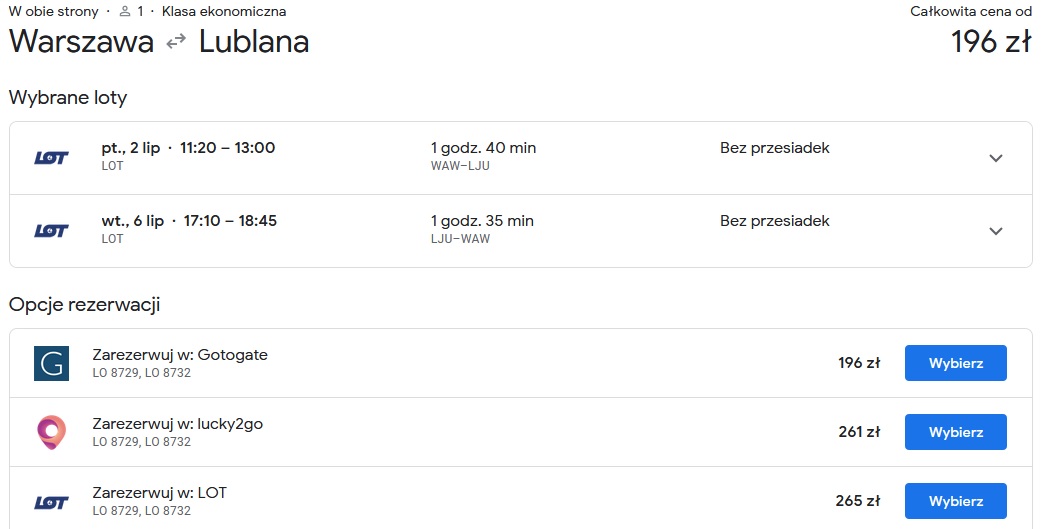The width and height of the screenshot is (1051, 529).
Task: Click the lucky2go pin logo
Action: coord(52,432)
